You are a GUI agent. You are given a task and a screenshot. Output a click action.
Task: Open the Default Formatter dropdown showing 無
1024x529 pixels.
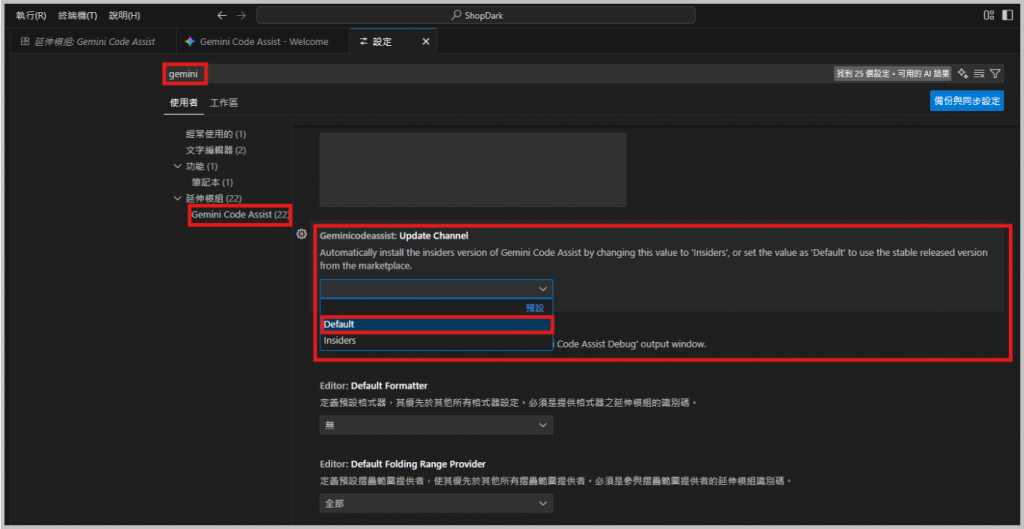point(436,425)
